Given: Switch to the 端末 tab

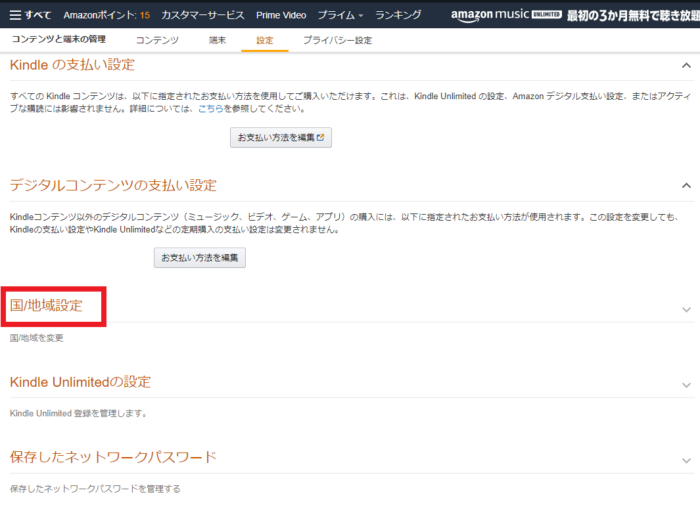Looking at the screenshot, I should point(217,40).
